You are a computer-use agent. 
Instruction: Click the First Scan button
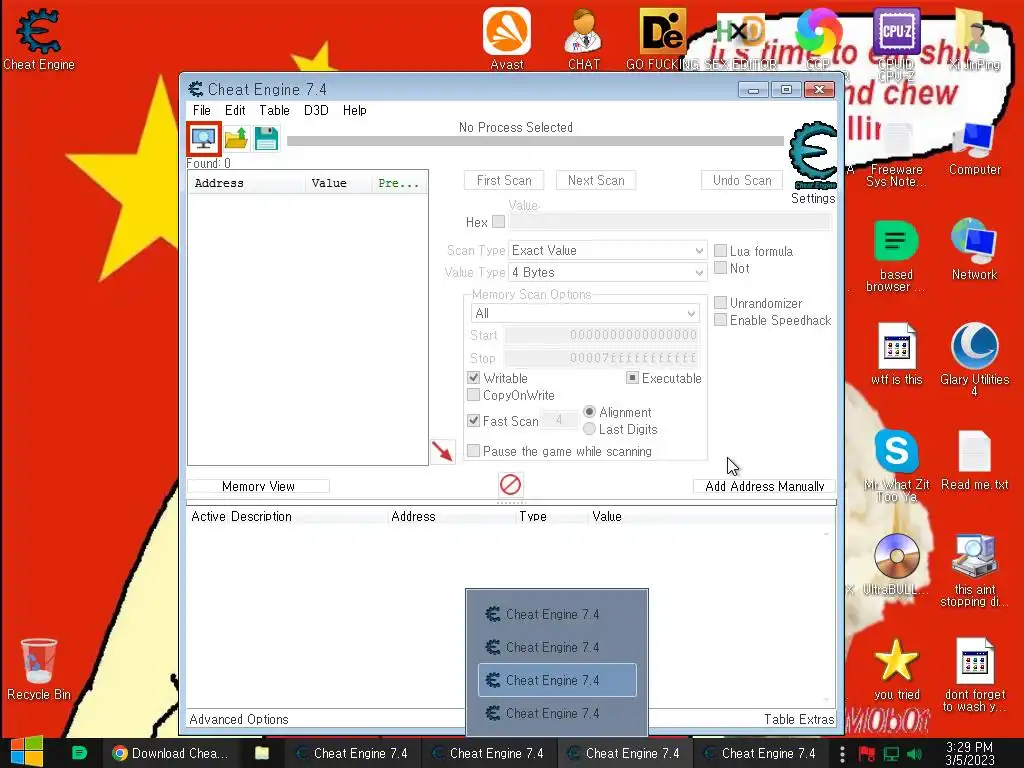tap(504, 180)
